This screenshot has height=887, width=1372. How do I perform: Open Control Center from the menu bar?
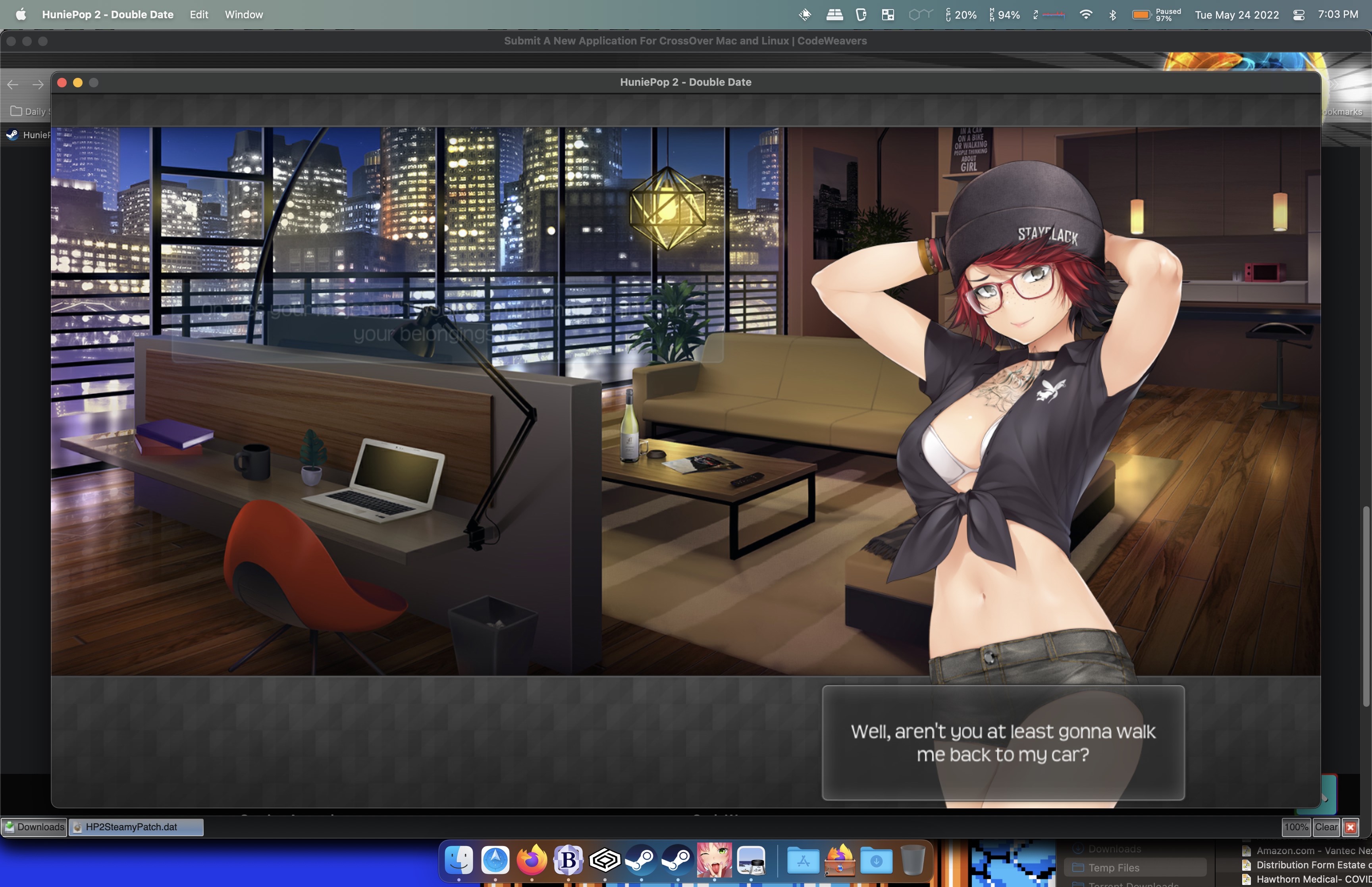1298,15
